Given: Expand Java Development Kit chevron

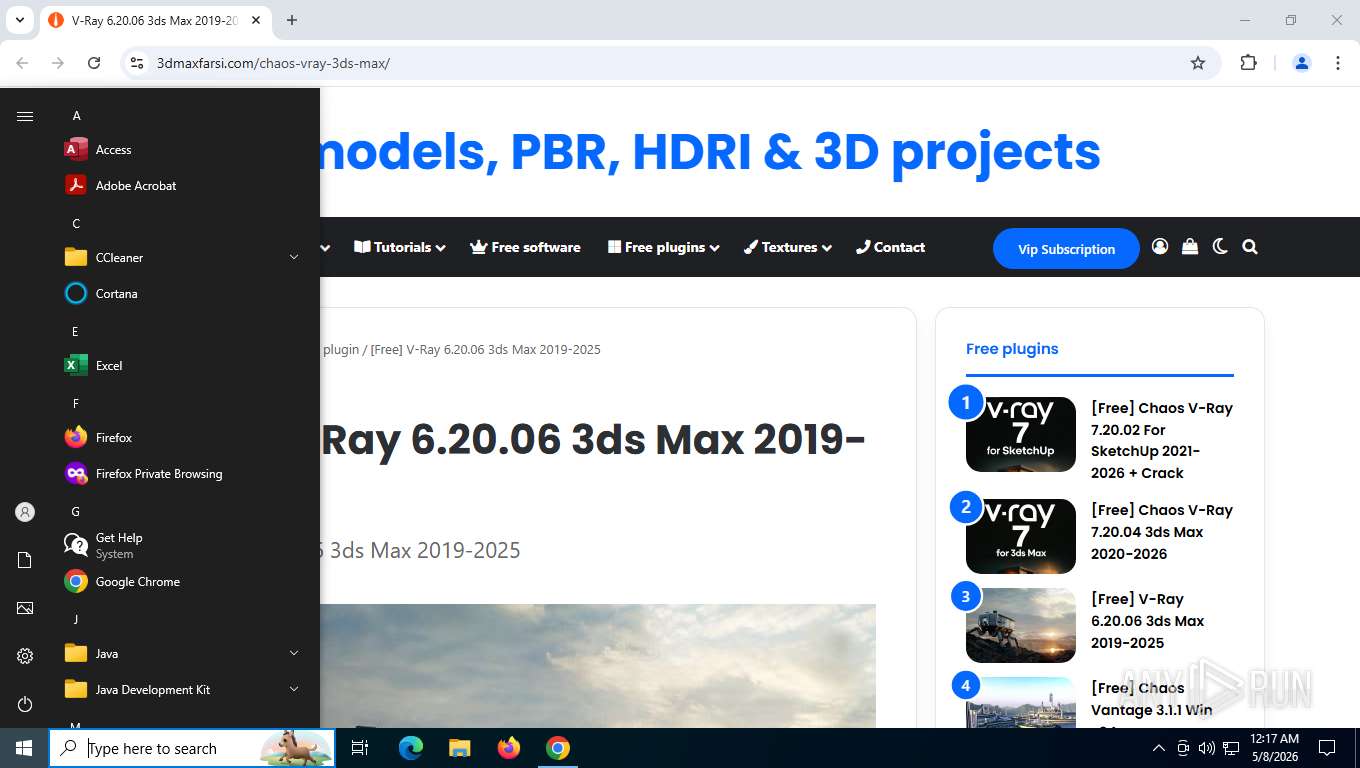Looking at the screenshot, I should [294, 690].
